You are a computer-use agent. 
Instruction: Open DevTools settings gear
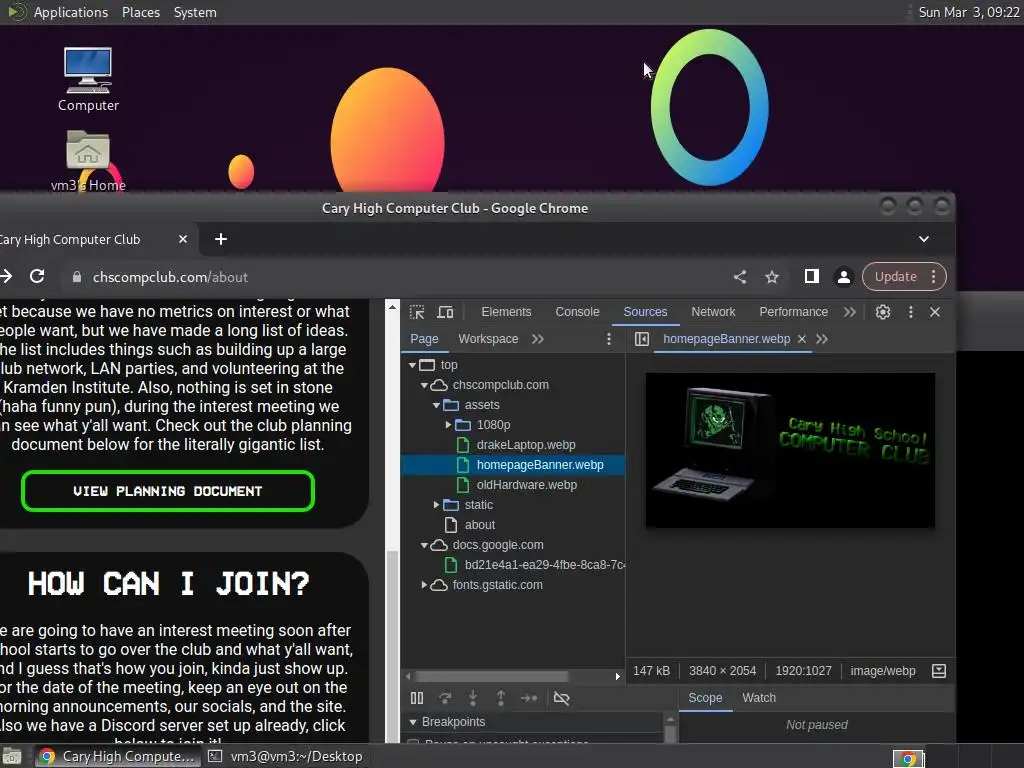[883, 312]
